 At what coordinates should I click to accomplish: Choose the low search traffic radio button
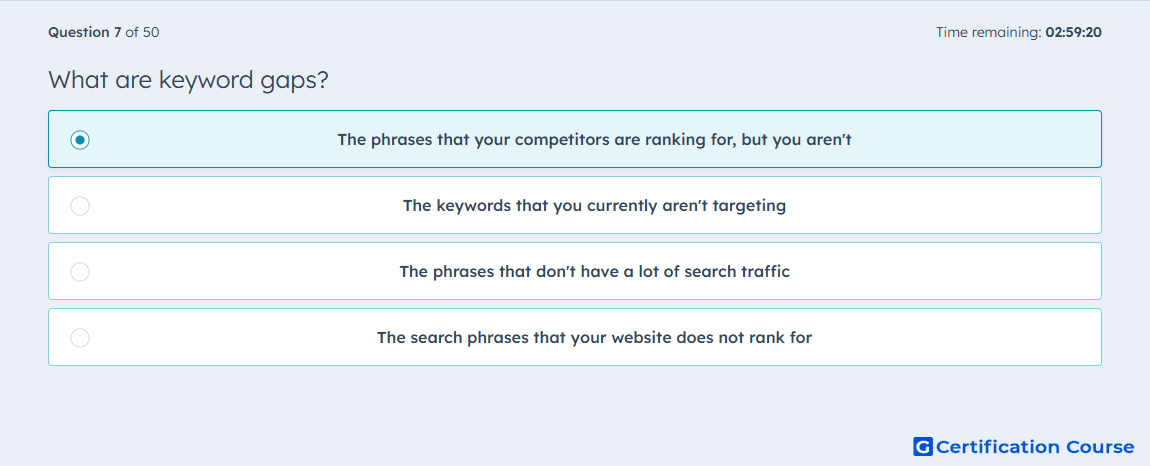[x=80, y=272]
